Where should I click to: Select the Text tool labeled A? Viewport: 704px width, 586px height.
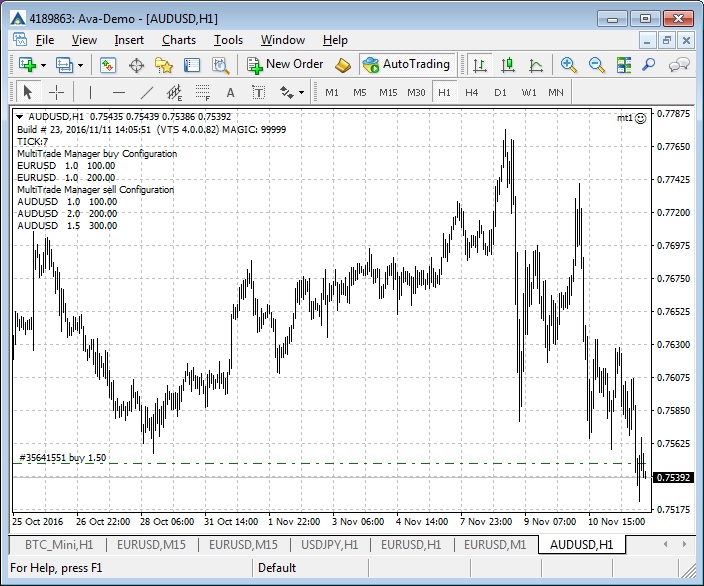coord(230,93)
